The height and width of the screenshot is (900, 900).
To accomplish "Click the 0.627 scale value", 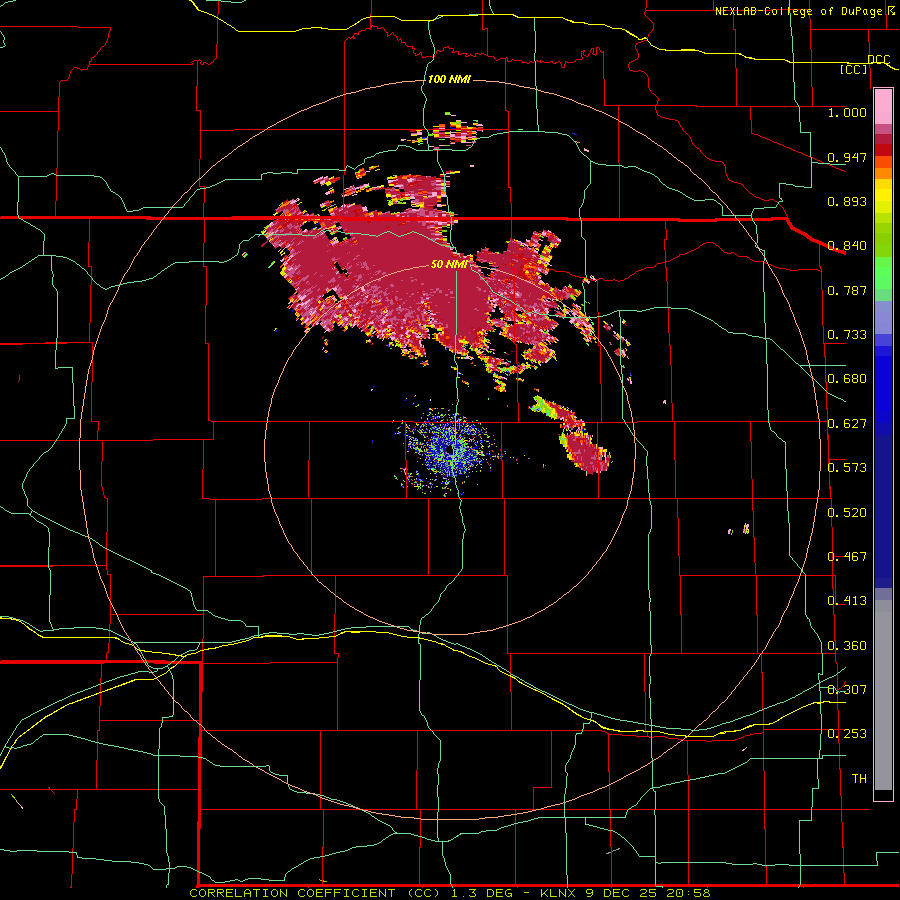I will click(847, 424).
